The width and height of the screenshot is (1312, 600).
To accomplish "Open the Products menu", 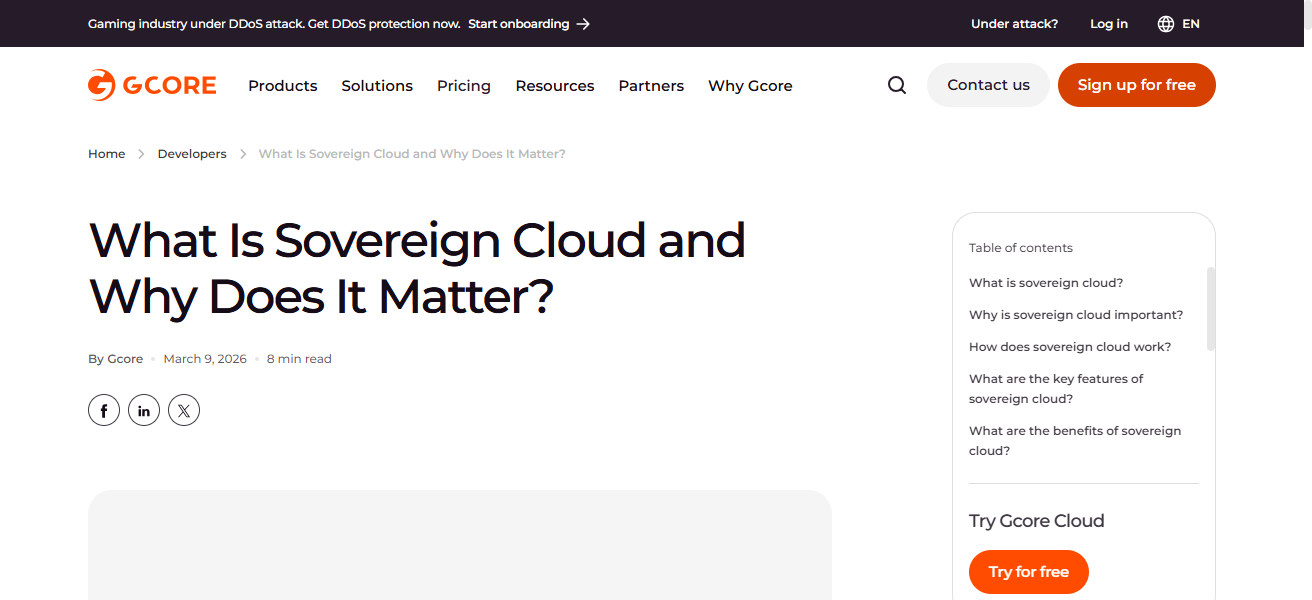I will point(282,86).
